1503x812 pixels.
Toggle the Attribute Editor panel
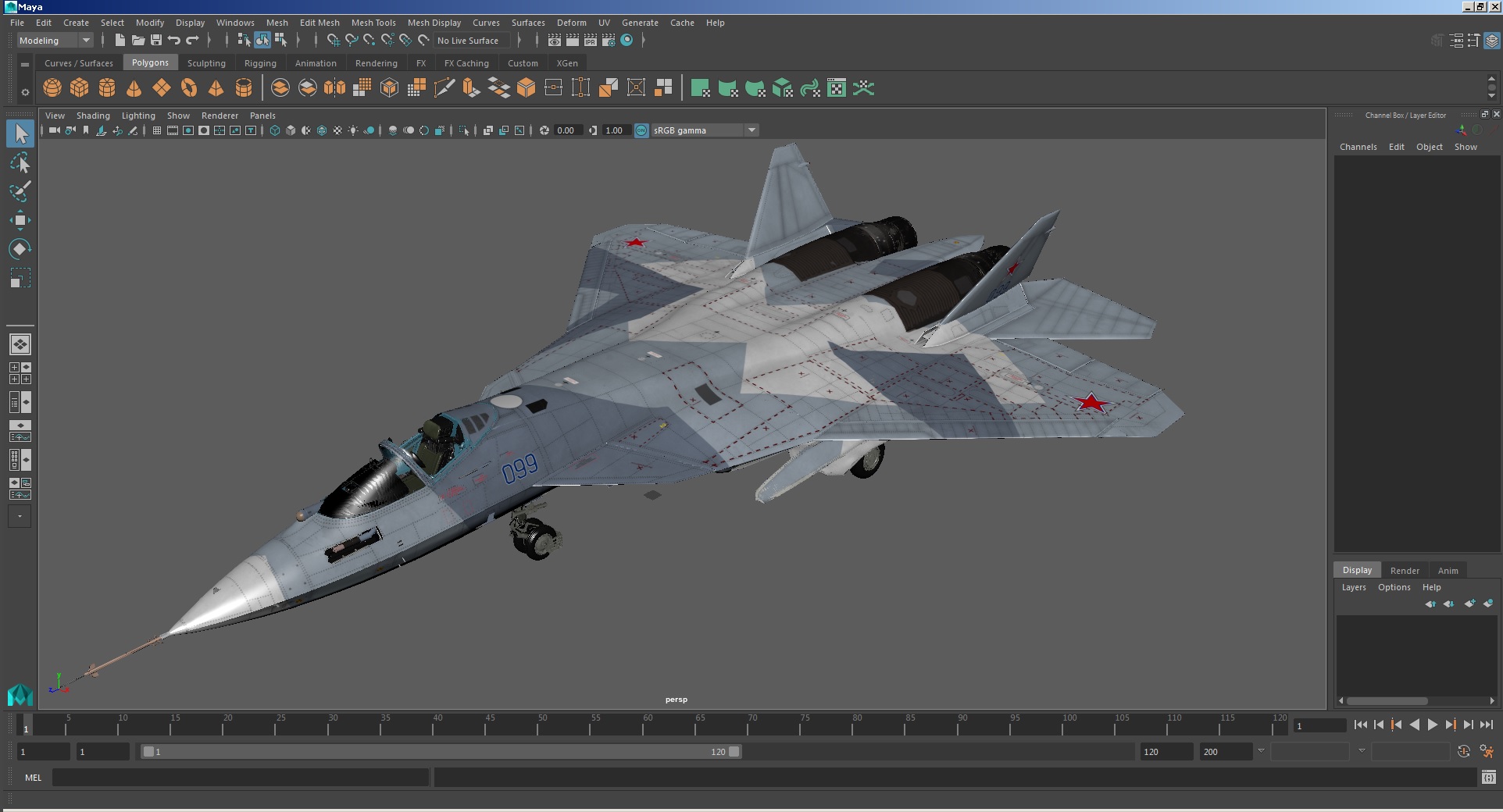(x=1456, y=41)
